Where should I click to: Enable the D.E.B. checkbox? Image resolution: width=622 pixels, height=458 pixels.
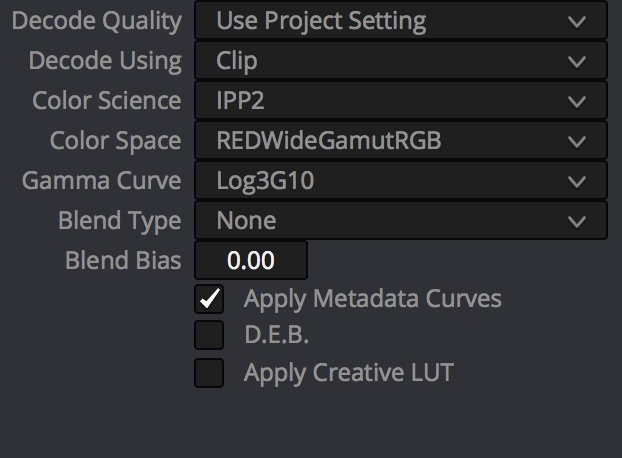point(209,336)
